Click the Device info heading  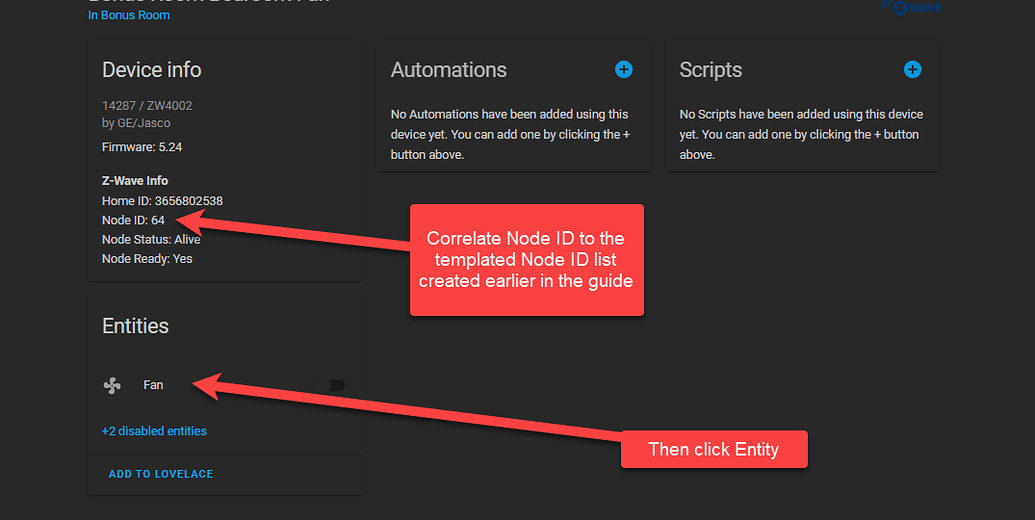click(152, 70)
